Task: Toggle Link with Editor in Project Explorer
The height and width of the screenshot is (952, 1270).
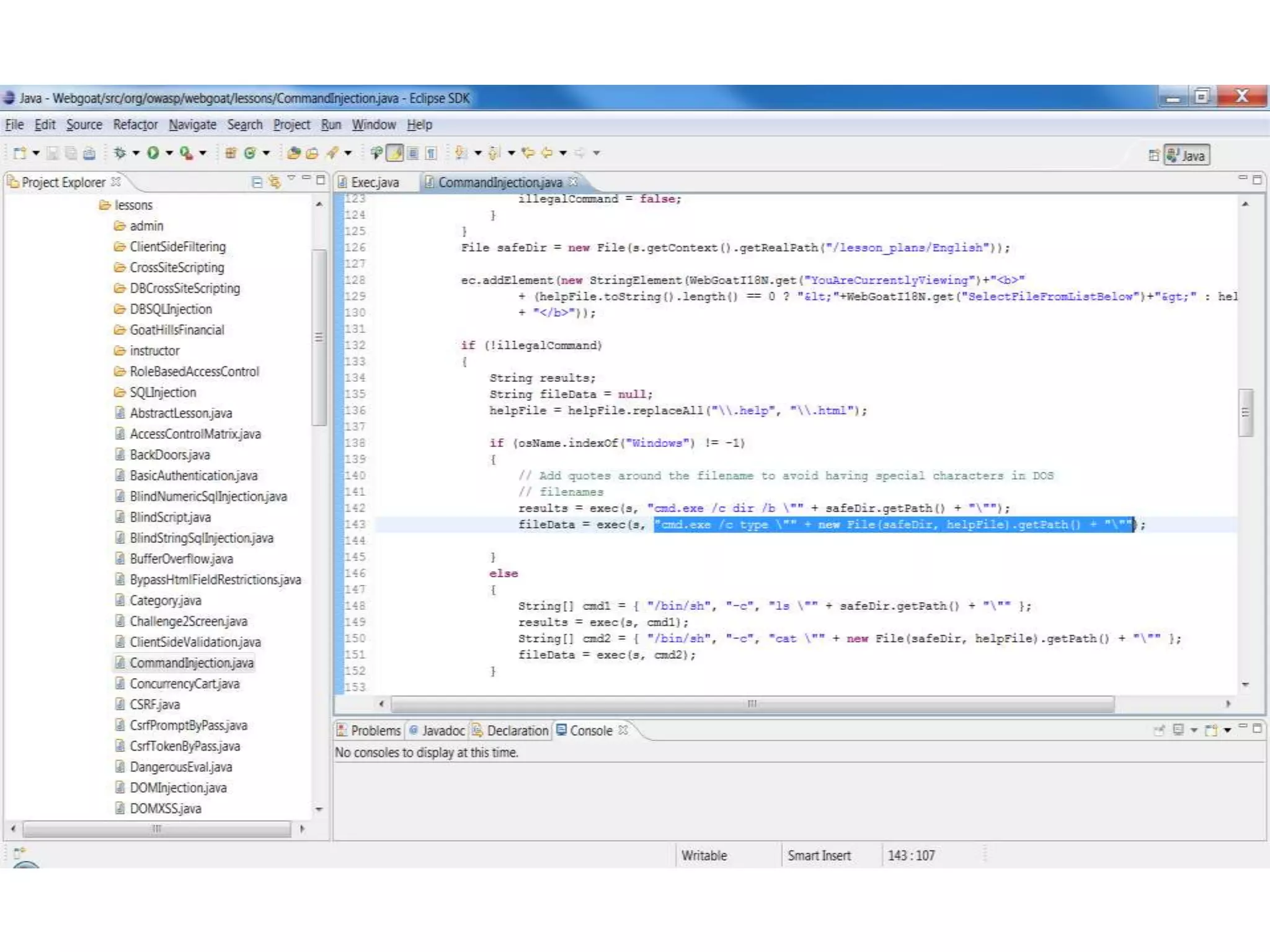Action: 274,182
